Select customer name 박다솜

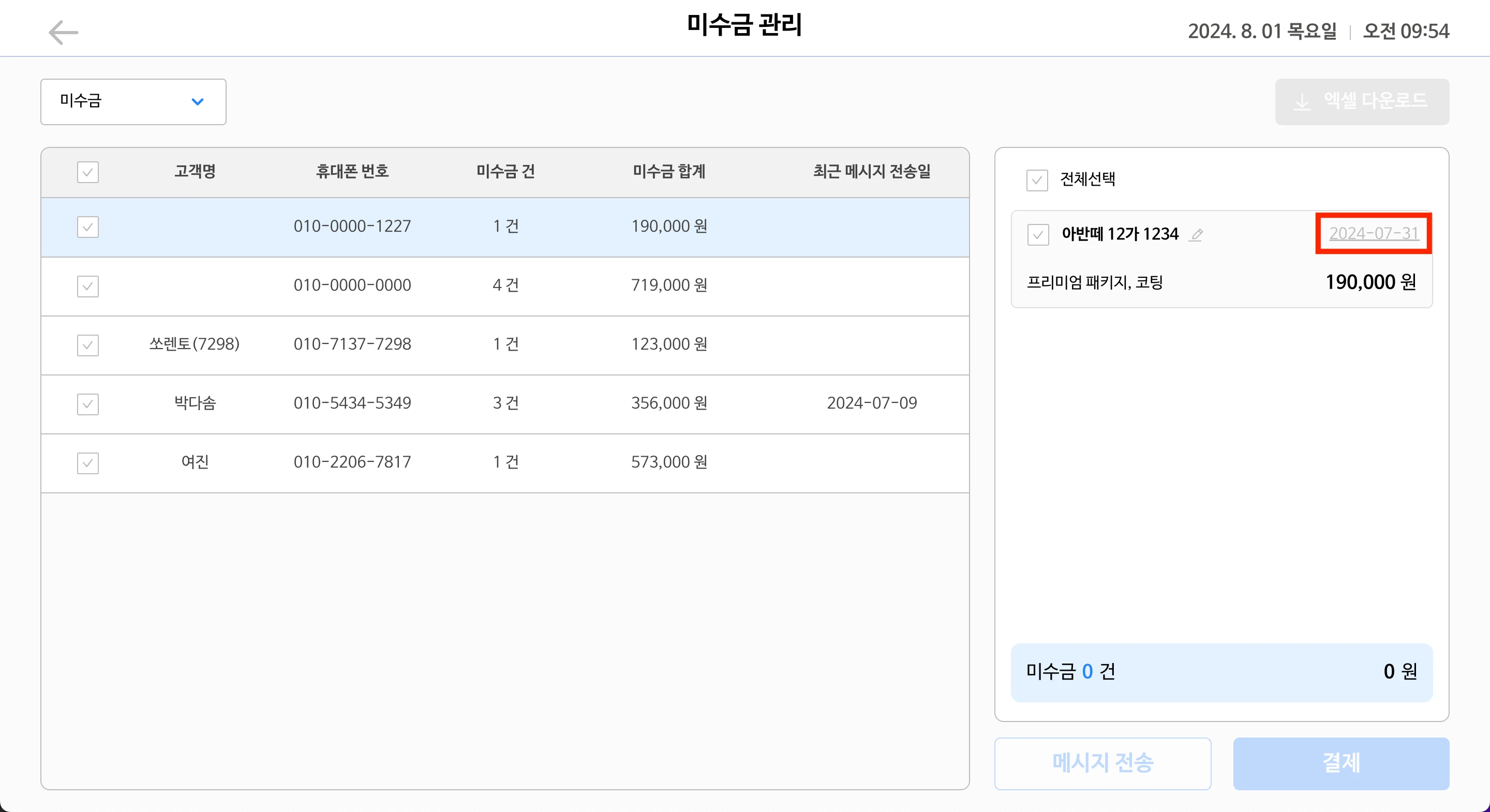click(x=195, y=403)
